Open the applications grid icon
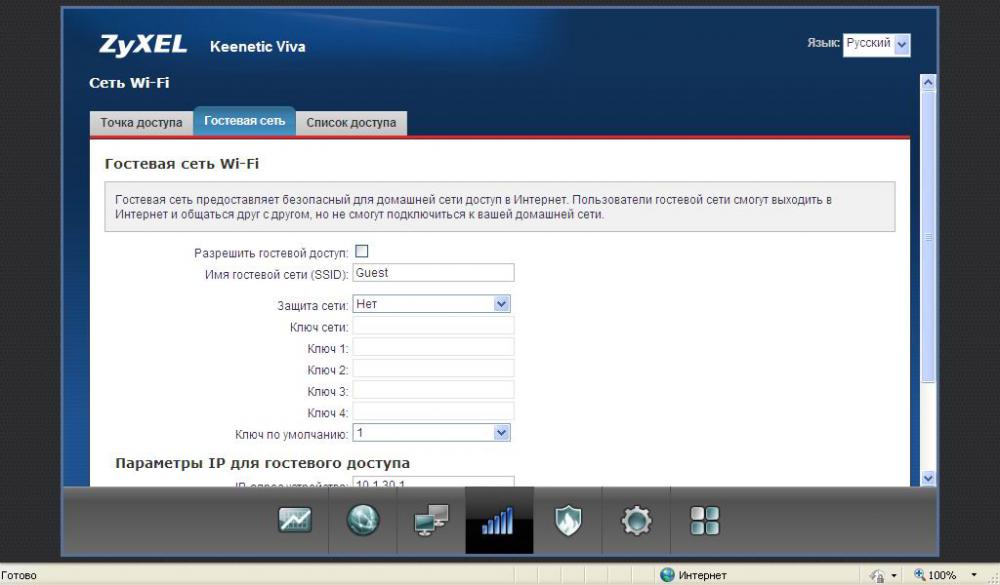This screenshot has width=1000, height=585. (705, 521)
